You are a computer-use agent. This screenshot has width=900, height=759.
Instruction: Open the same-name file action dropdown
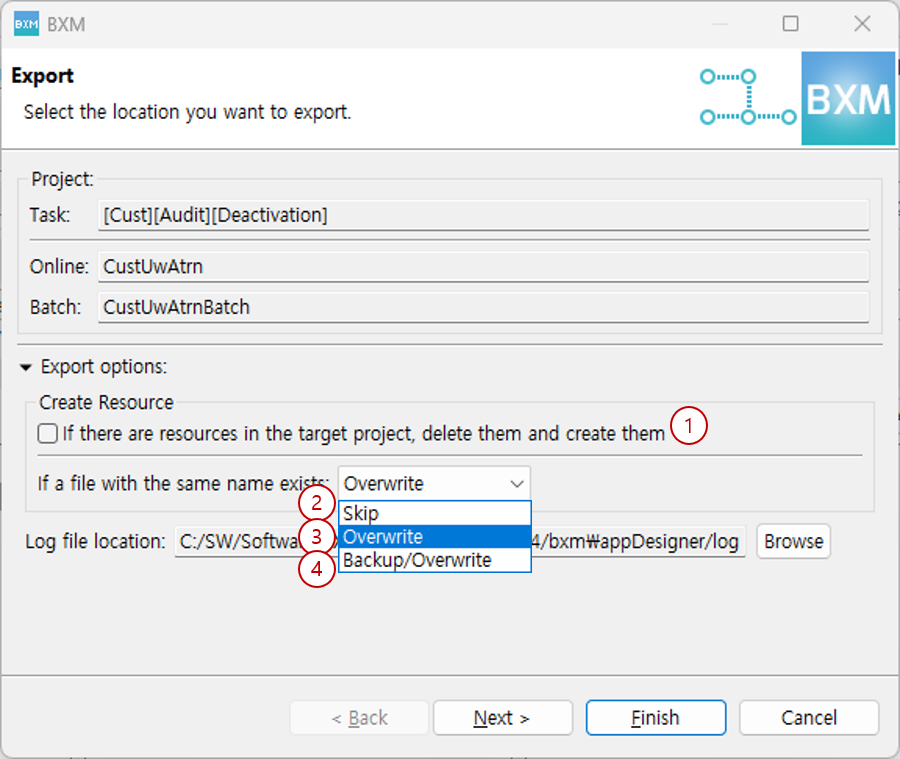tap(434, 484)
